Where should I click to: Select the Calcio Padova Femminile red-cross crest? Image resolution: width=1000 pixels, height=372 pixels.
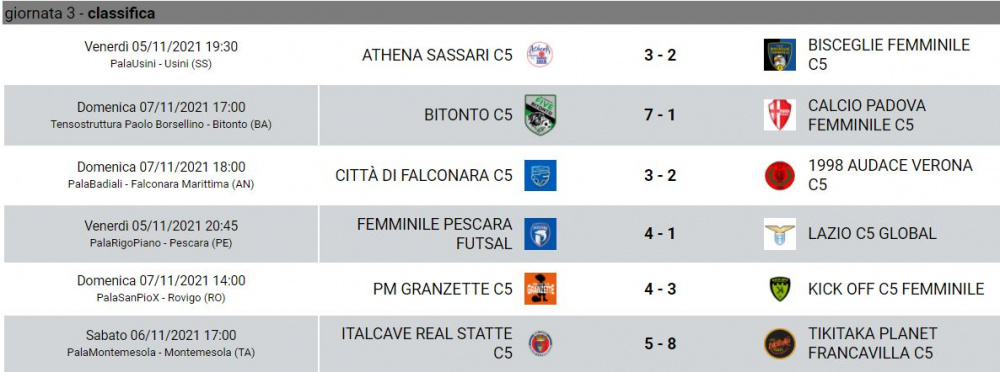click(x=779, y=115)
